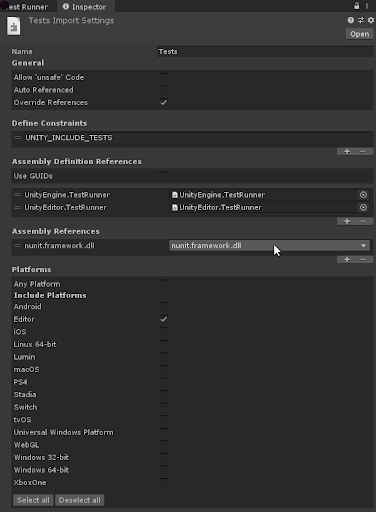Viewport: 376px width, 512px height.
Task: Remove Assembly Definition Reference with minus
Action: point(363,221)
